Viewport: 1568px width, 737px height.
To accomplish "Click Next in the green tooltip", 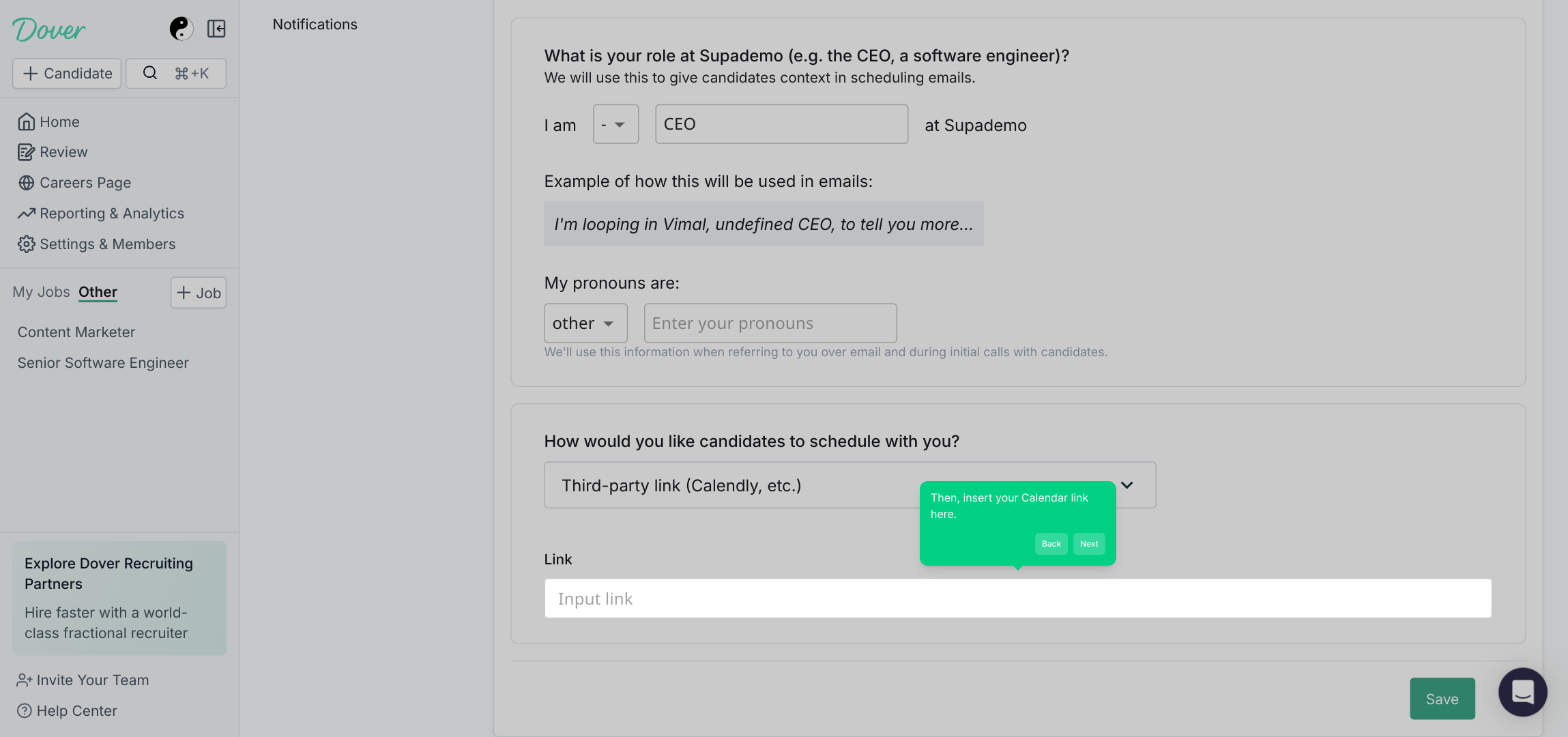I will [1089, 544].
